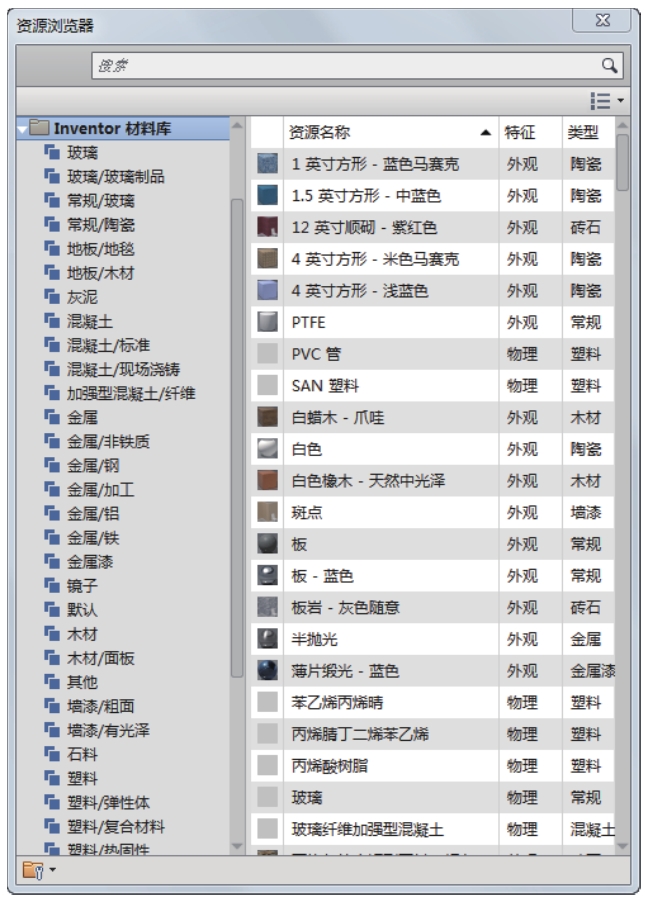The width and height of the screenshot is (645, 898).
Task: Select the 塑料 category in tree
Action: point(82,778)
